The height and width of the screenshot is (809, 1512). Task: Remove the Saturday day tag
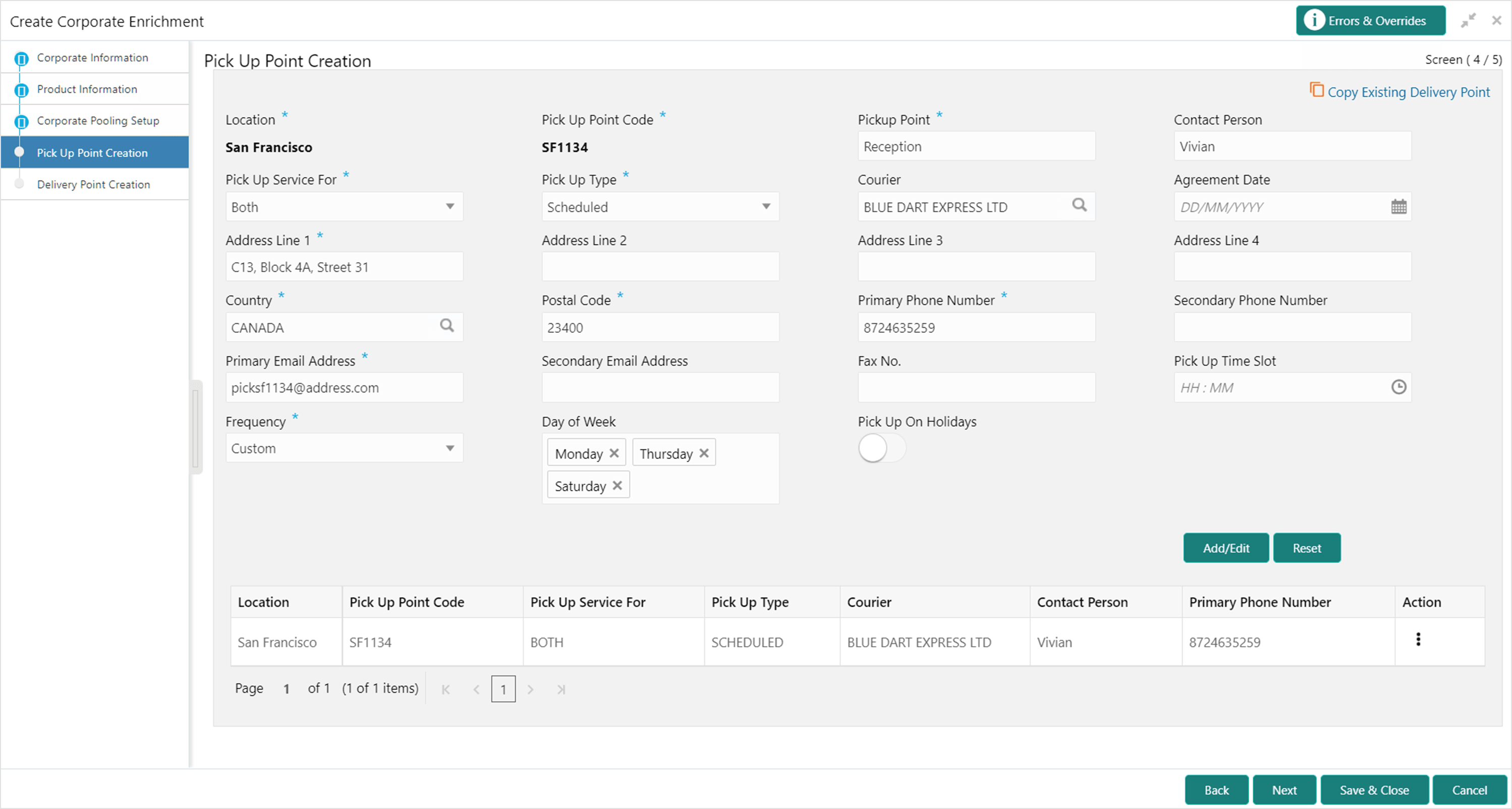pos(617,485)
